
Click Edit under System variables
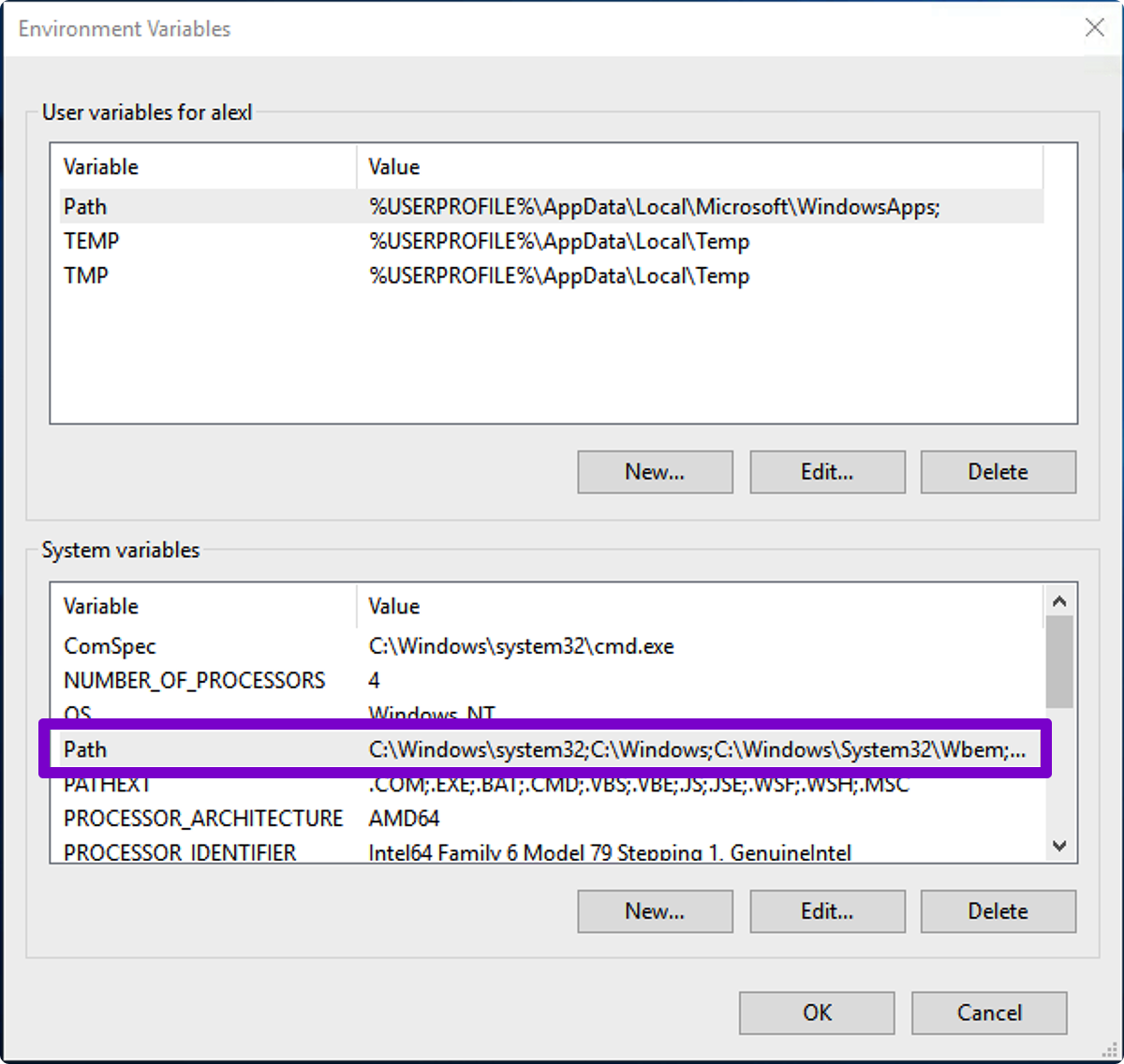(826, 910)
